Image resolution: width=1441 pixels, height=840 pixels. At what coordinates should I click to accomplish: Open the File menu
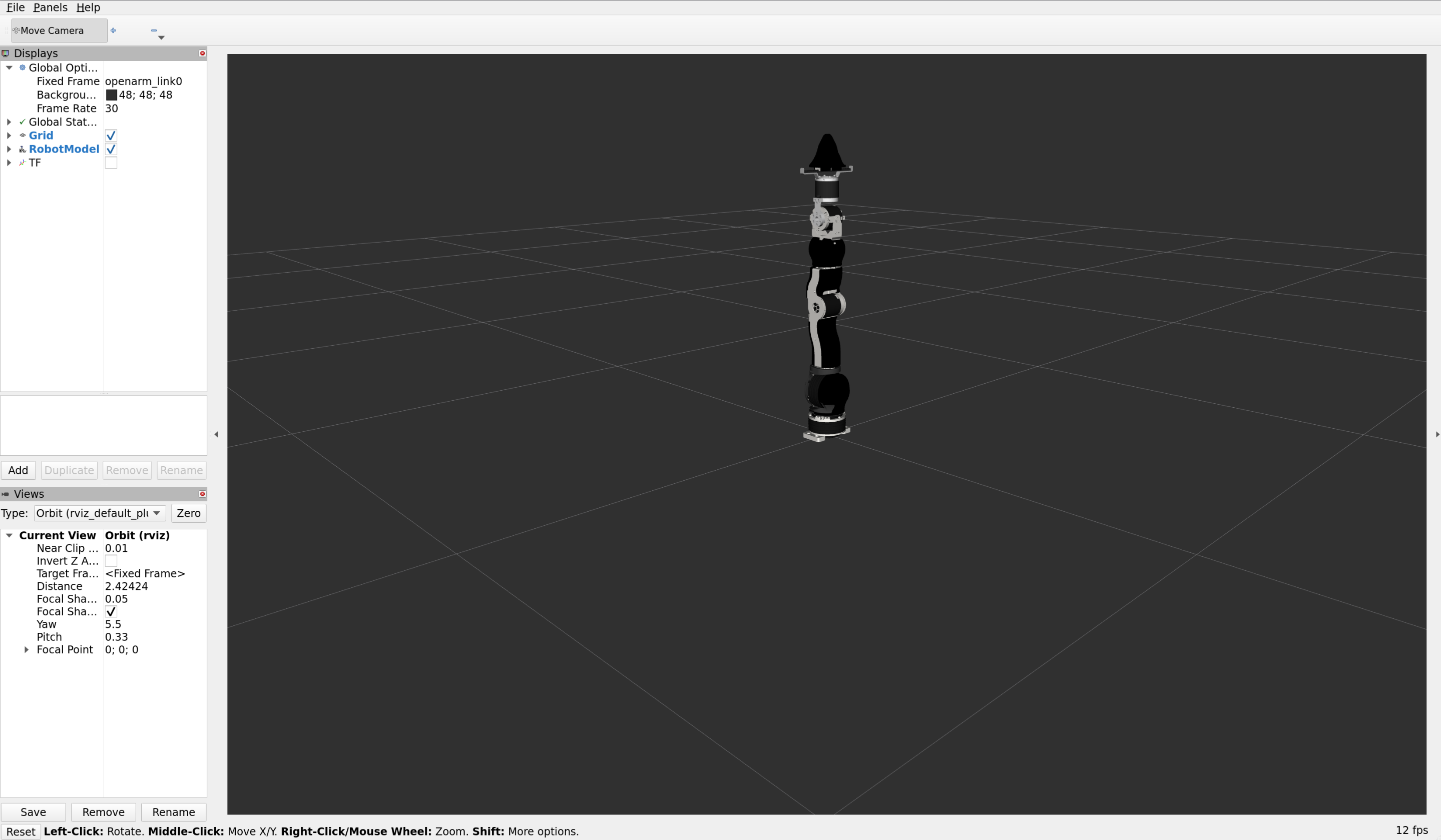coord(16,8)
